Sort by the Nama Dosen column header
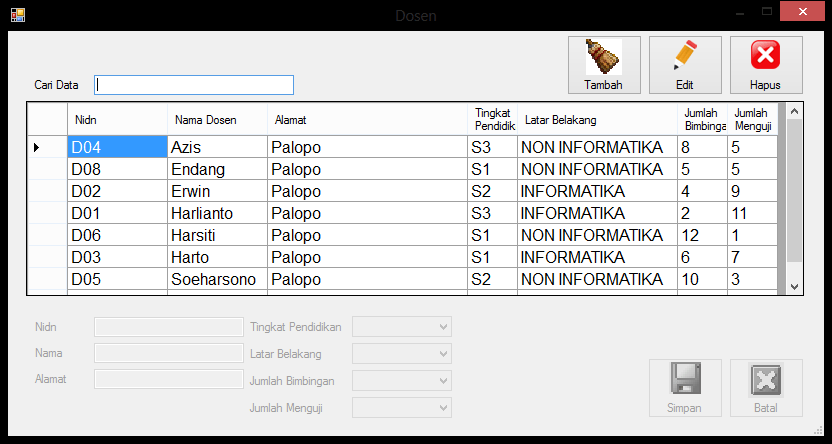This screenshot has width=832, height=444. coord(216,120)
